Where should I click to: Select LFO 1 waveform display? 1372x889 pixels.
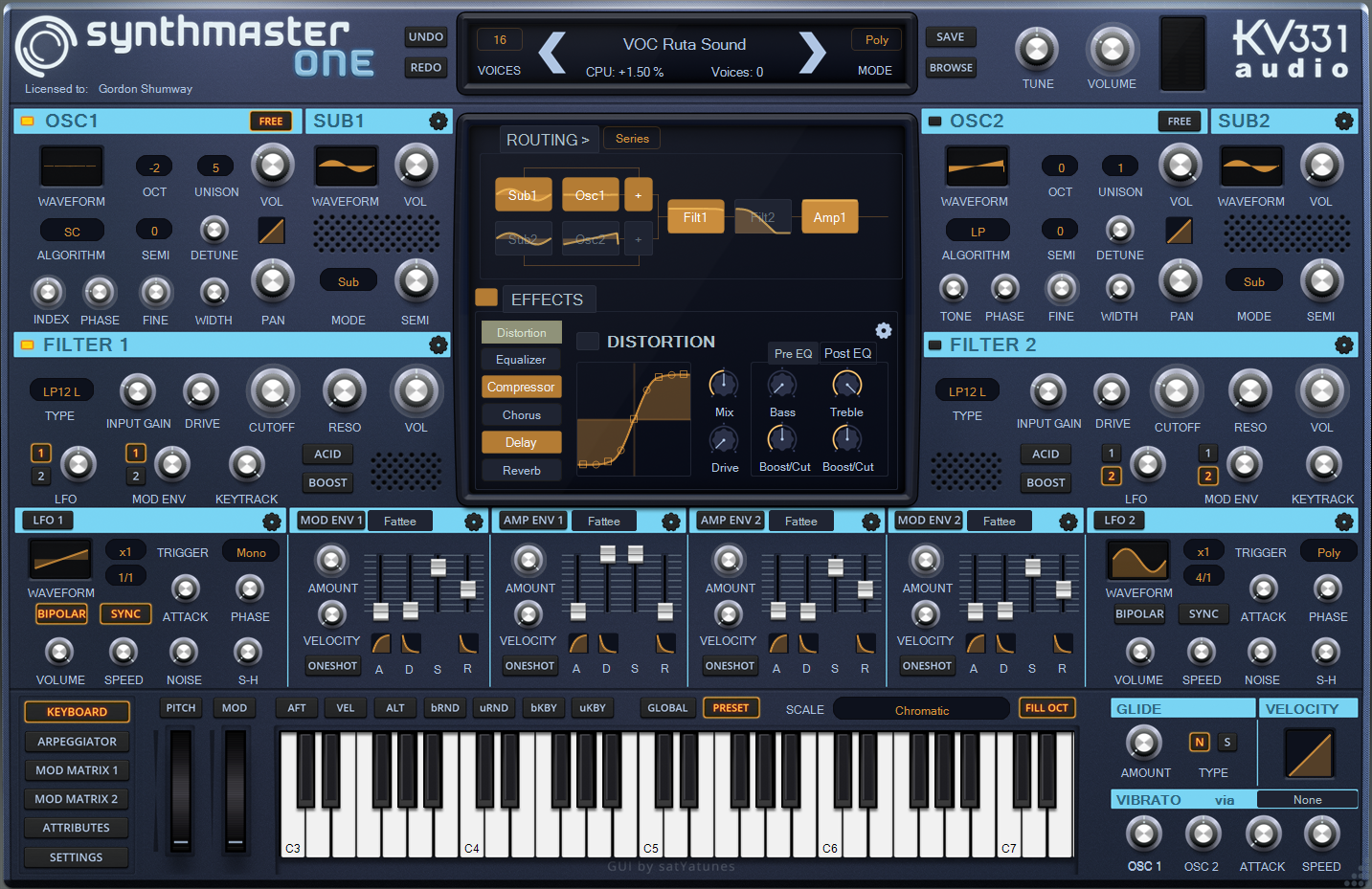pos(61,560)
